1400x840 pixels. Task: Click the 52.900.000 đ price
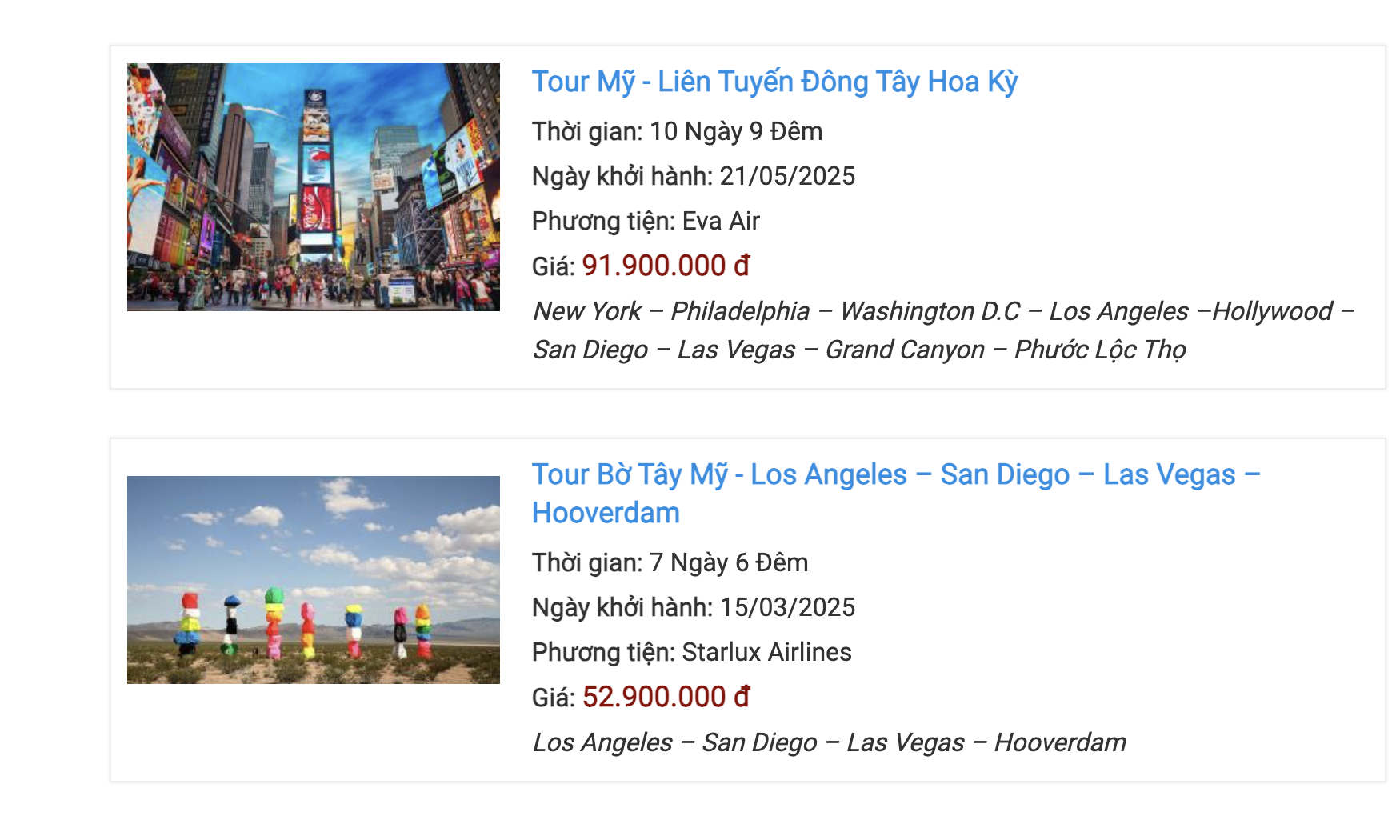666,697
